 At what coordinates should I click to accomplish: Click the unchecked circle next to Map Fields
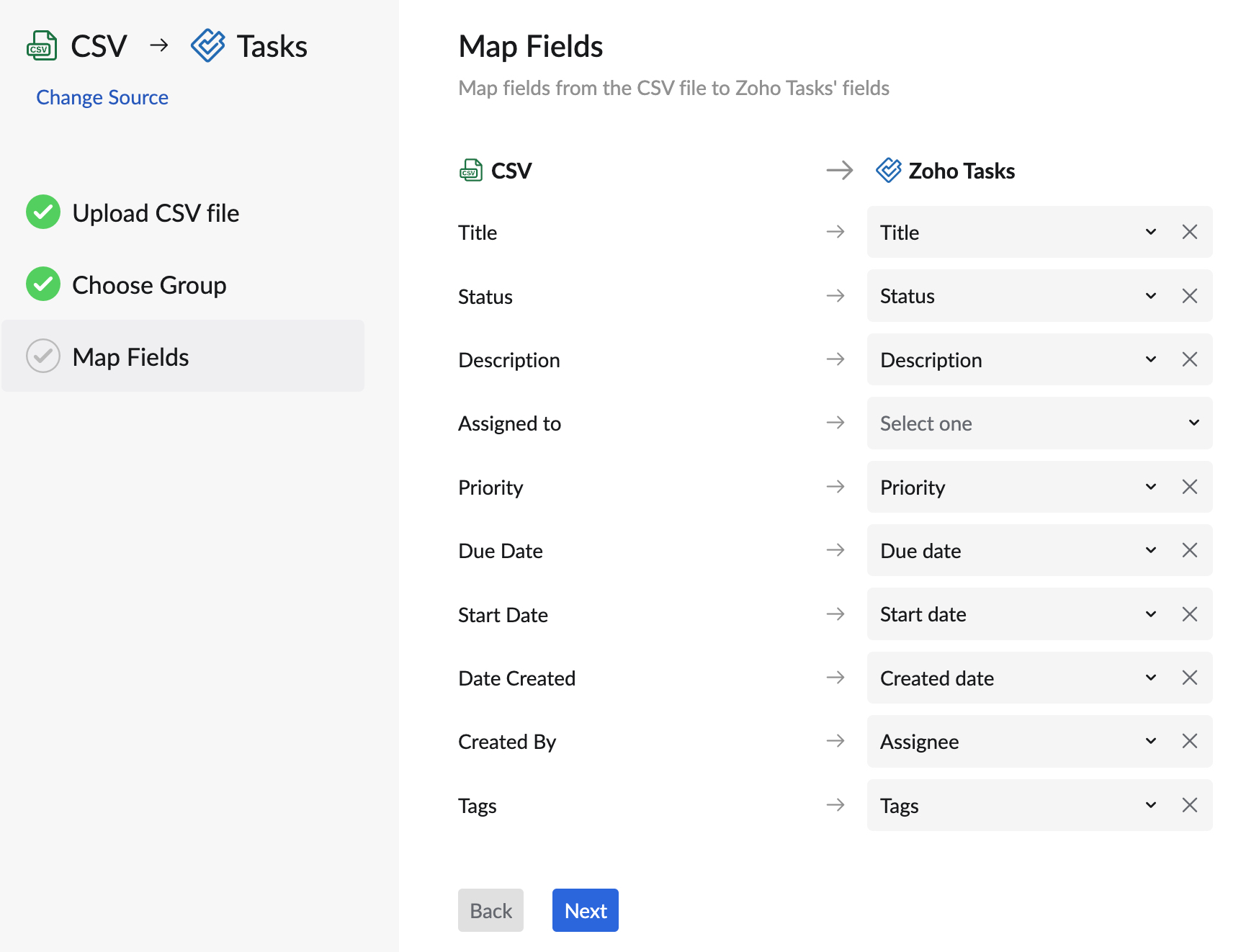pos(42,356)
